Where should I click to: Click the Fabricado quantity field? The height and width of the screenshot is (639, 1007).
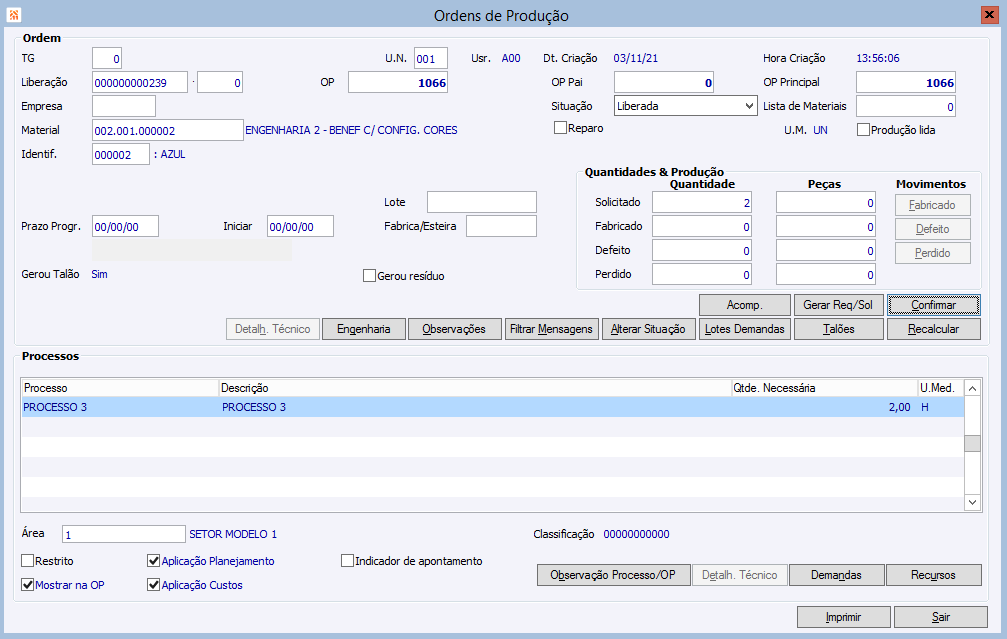(x=702, y=226)
